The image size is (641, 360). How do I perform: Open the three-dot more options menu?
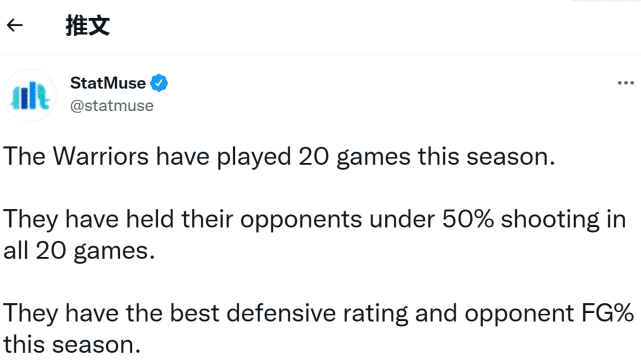click(625, 83)
